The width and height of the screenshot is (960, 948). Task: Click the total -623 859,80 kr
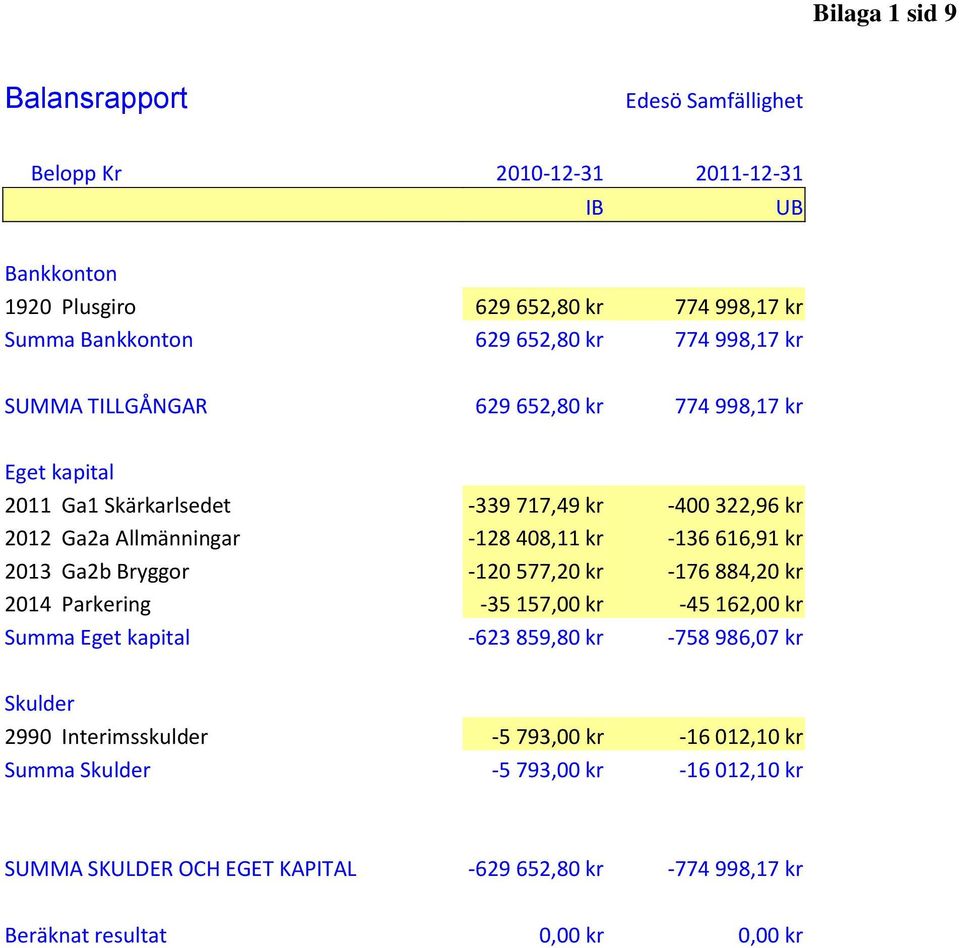pos(536,638)
